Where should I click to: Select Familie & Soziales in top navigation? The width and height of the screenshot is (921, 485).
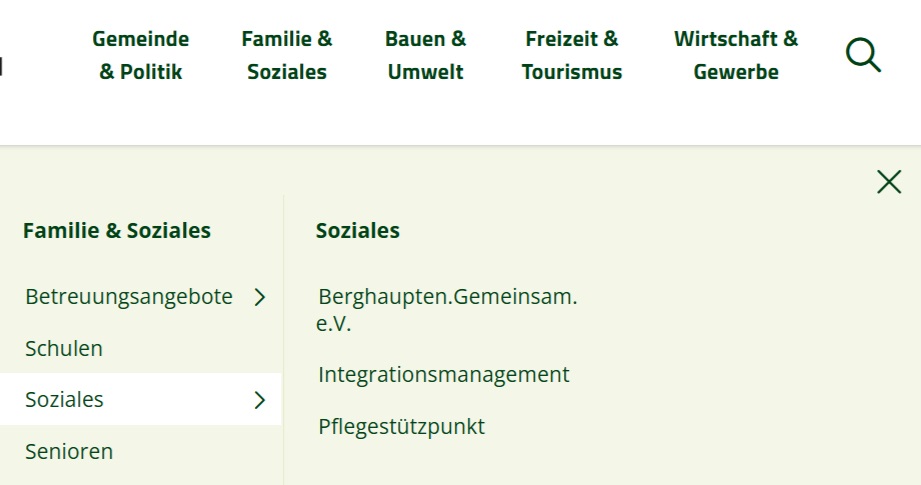287,55
